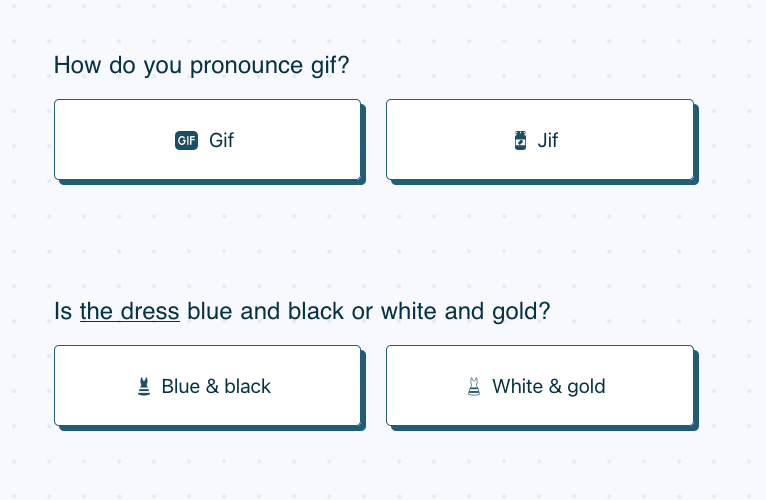766x500 pixels.
Task: Choose the White & gold answer
Action: coord(539,386)
